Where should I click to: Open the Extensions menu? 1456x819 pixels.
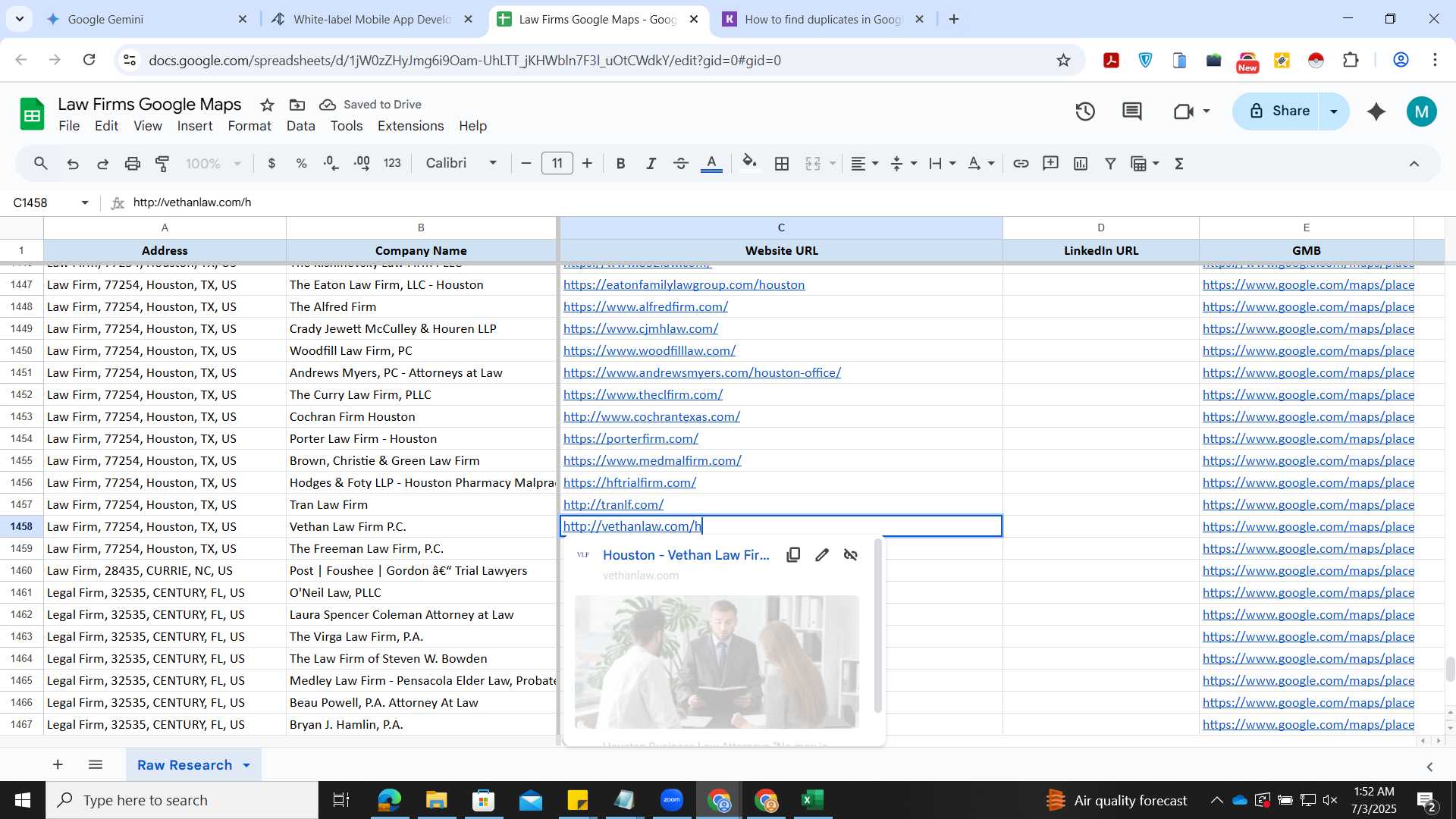coord(410,126)
